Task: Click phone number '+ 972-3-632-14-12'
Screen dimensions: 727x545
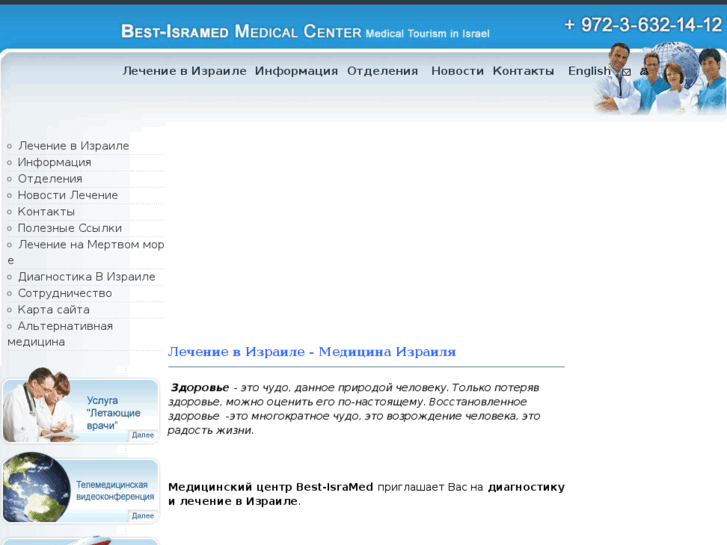Action: [x=643, y=25]
